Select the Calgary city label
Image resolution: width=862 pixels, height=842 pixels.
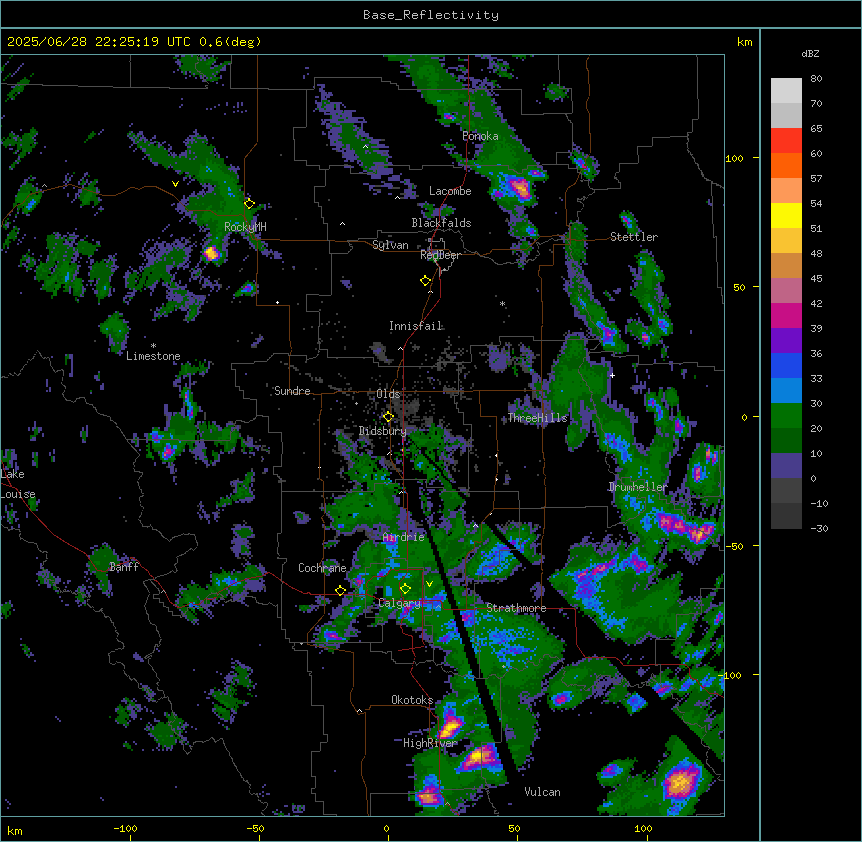[400, 603]
